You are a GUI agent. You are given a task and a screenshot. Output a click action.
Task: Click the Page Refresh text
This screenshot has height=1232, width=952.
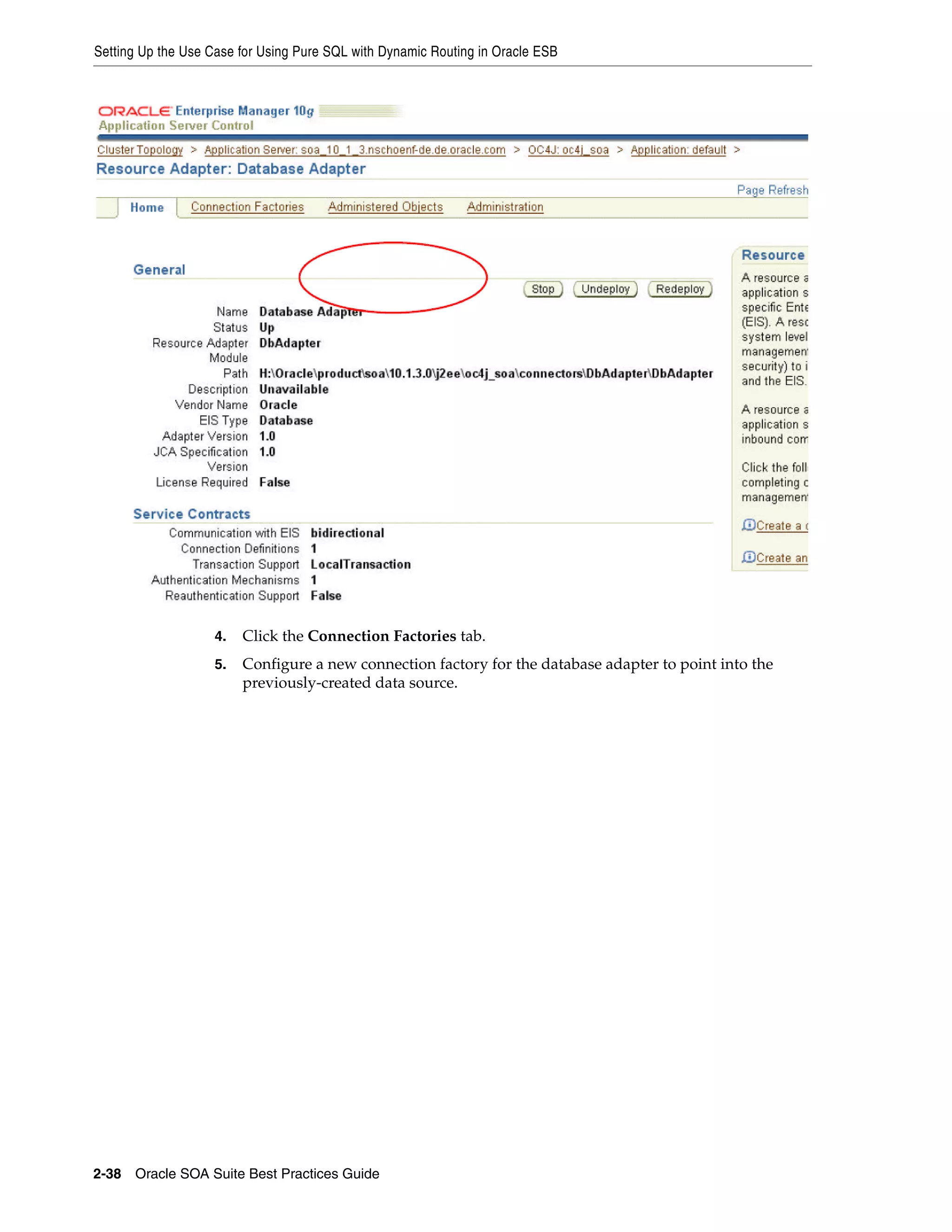pos(772,190)
